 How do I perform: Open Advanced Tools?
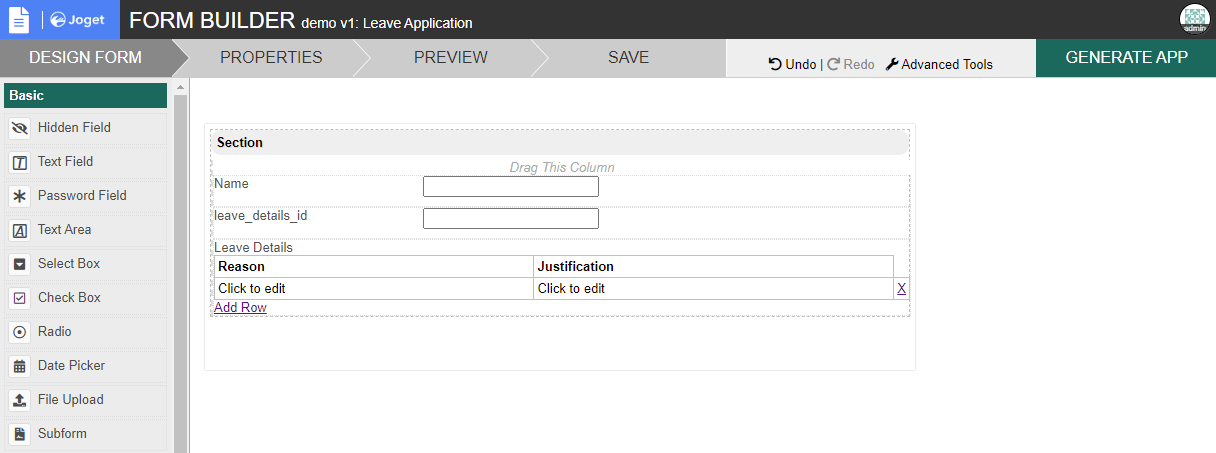pyautogui.click(x=939, y=64)
